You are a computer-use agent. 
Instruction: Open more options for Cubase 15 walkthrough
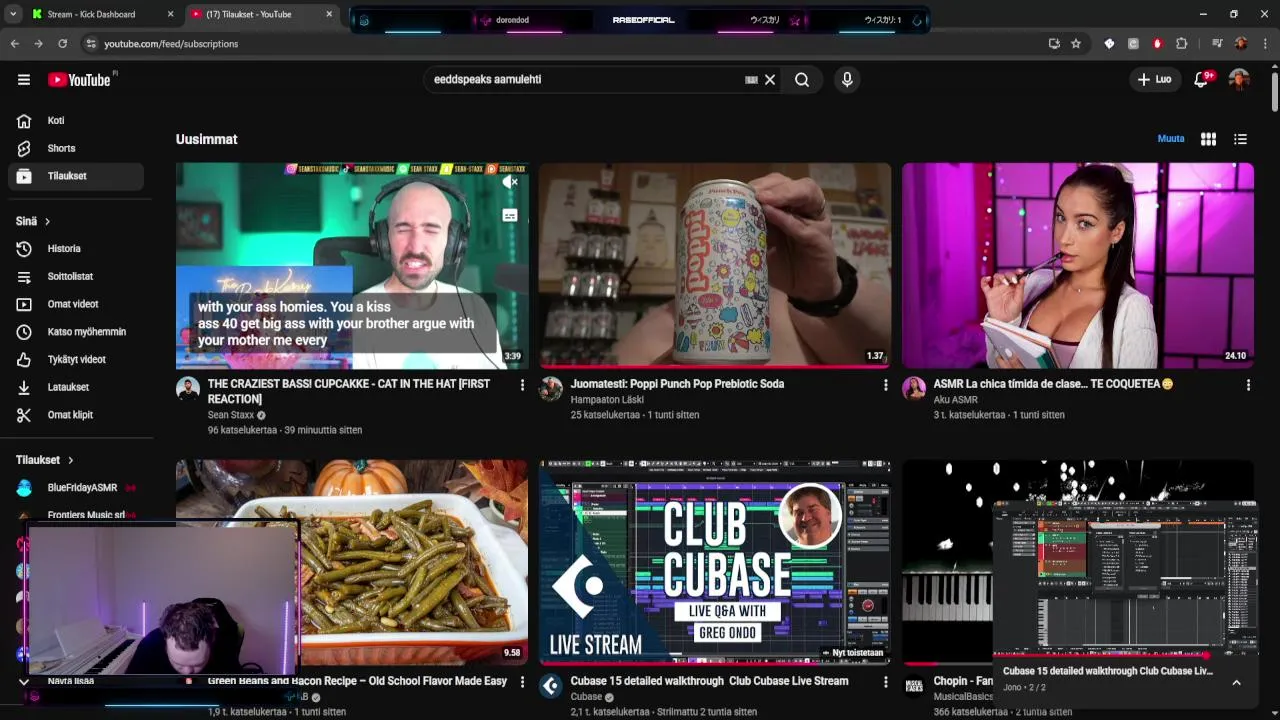tap(885, 682)
